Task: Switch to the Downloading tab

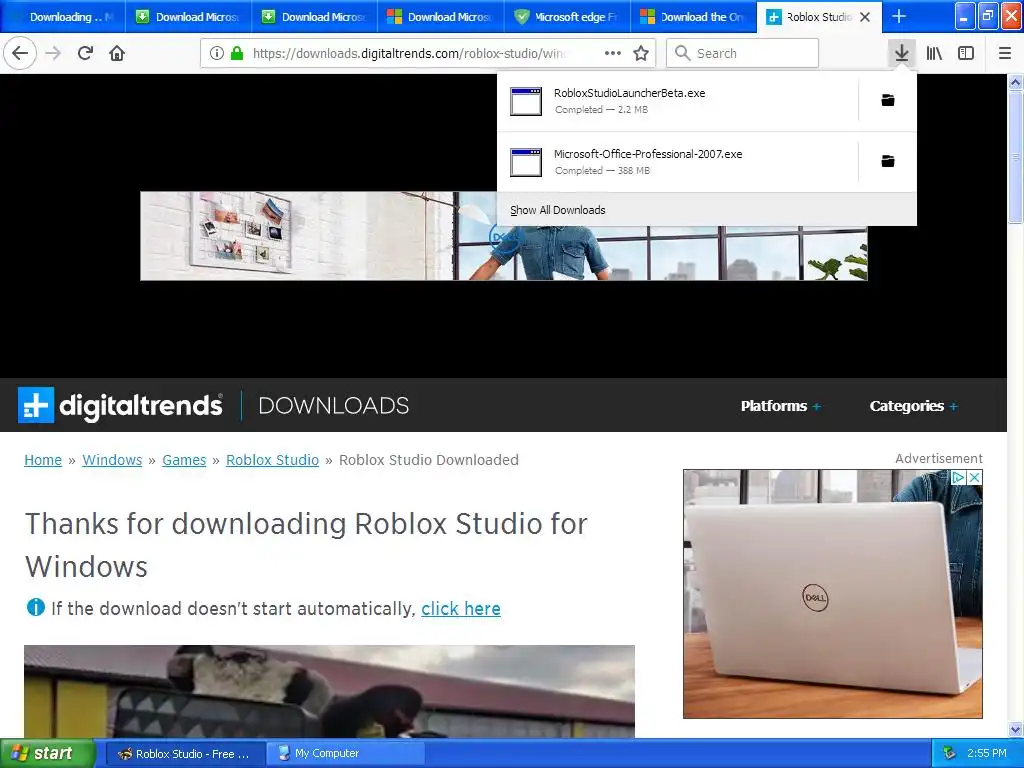Action: point(63,17)
